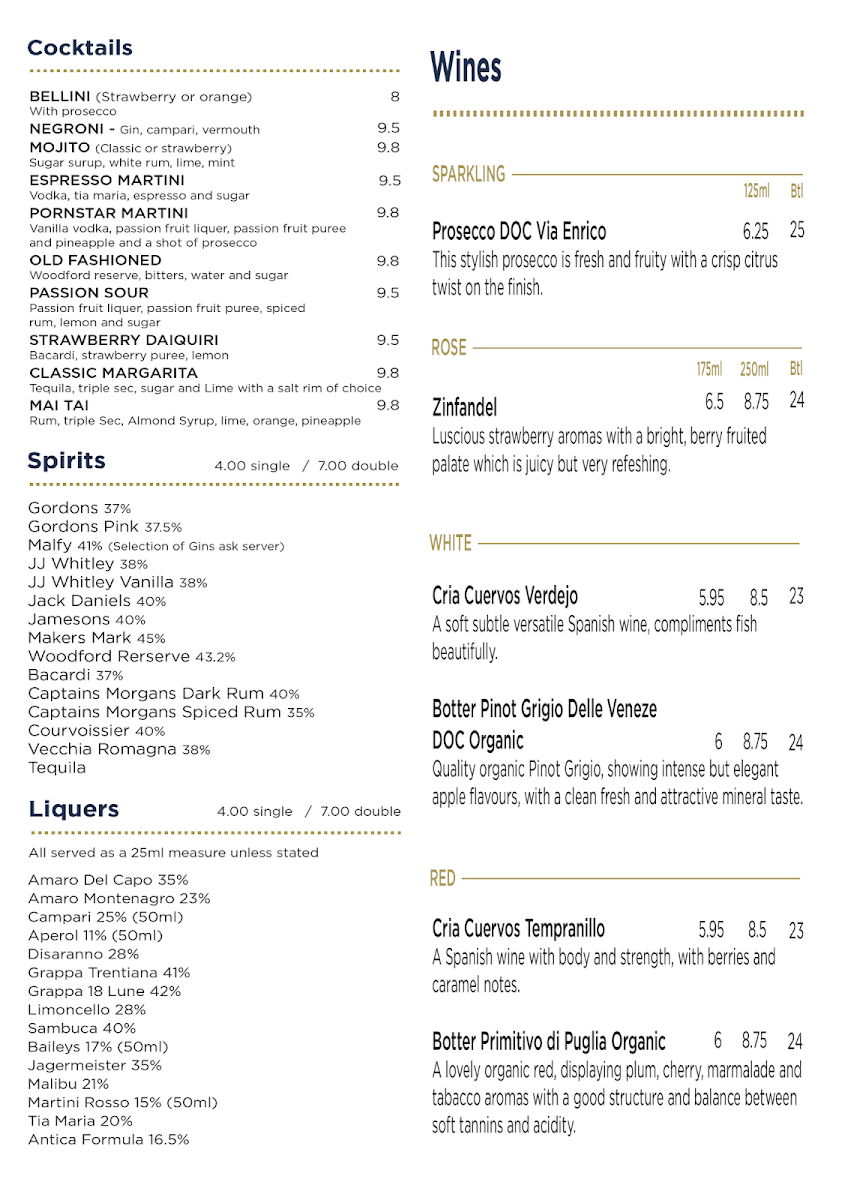Select the Cria Cuervos Verdejo white wine

[x=505, y=596]
